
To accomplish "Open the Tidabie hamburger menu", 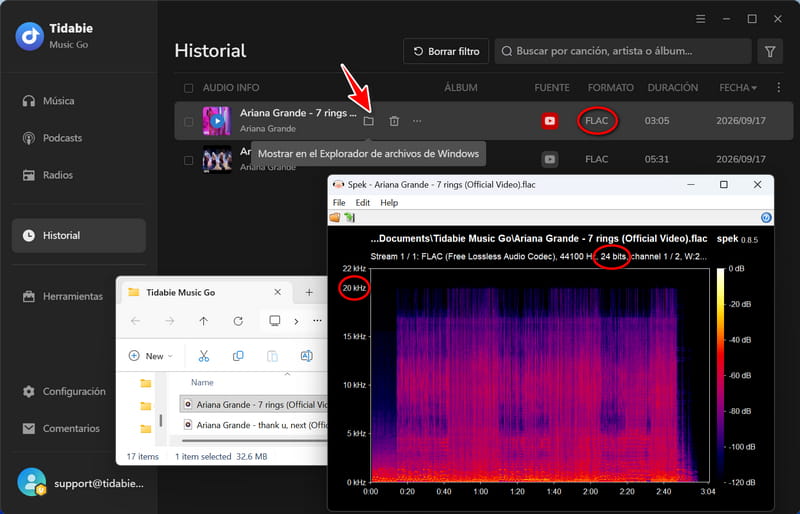I will tap(701, 19).
